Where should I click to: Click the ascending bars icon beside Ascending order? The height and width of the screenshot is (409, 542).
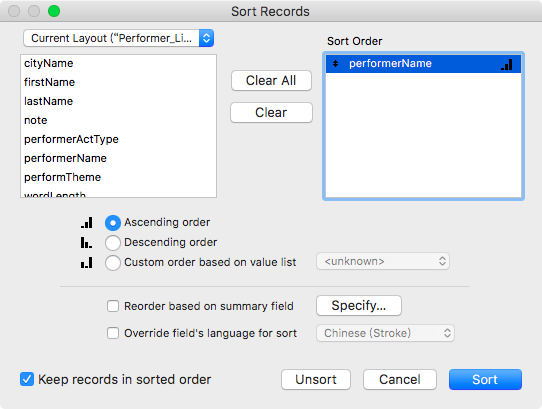(87, 222)
